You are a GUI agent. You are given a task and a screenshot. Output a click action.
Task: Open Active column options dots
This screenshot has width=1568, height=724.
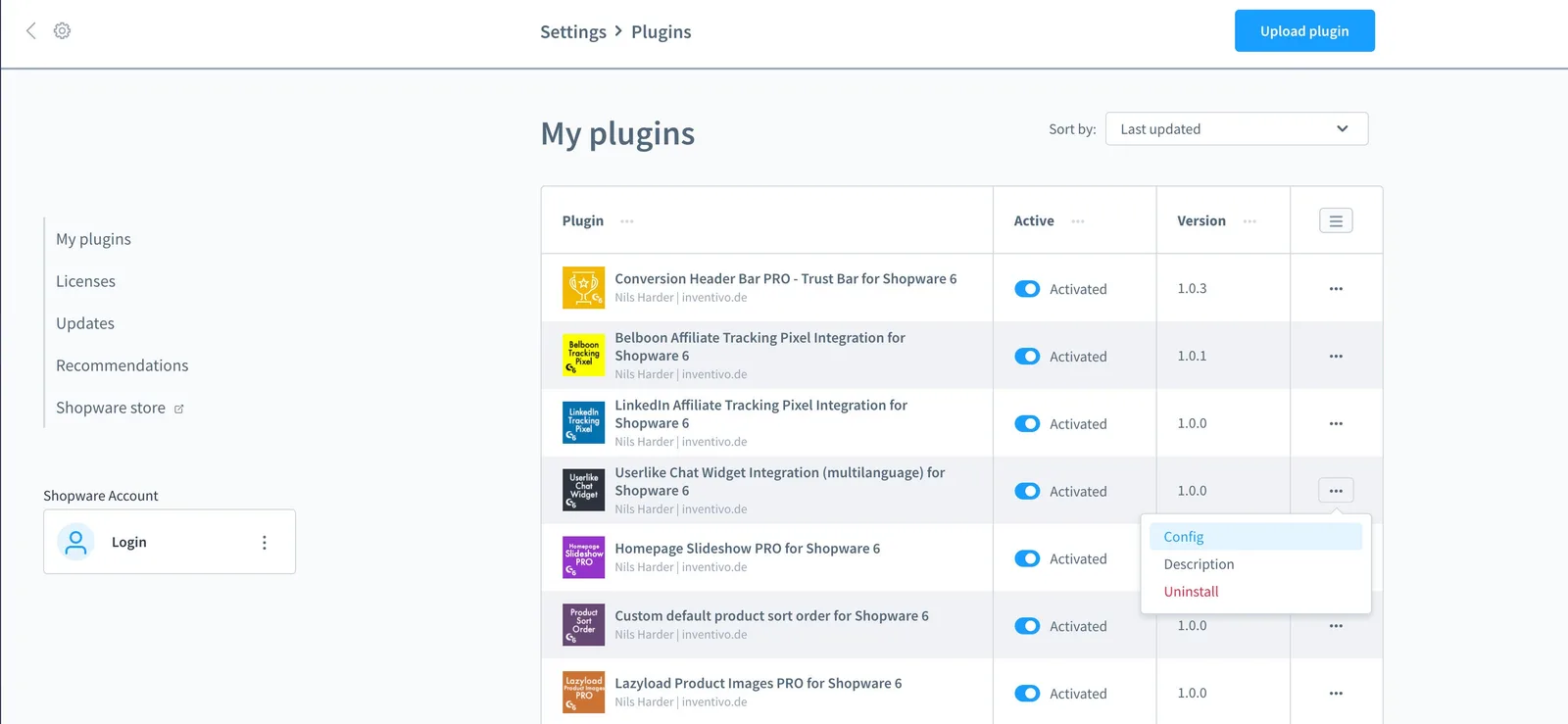1078,221
